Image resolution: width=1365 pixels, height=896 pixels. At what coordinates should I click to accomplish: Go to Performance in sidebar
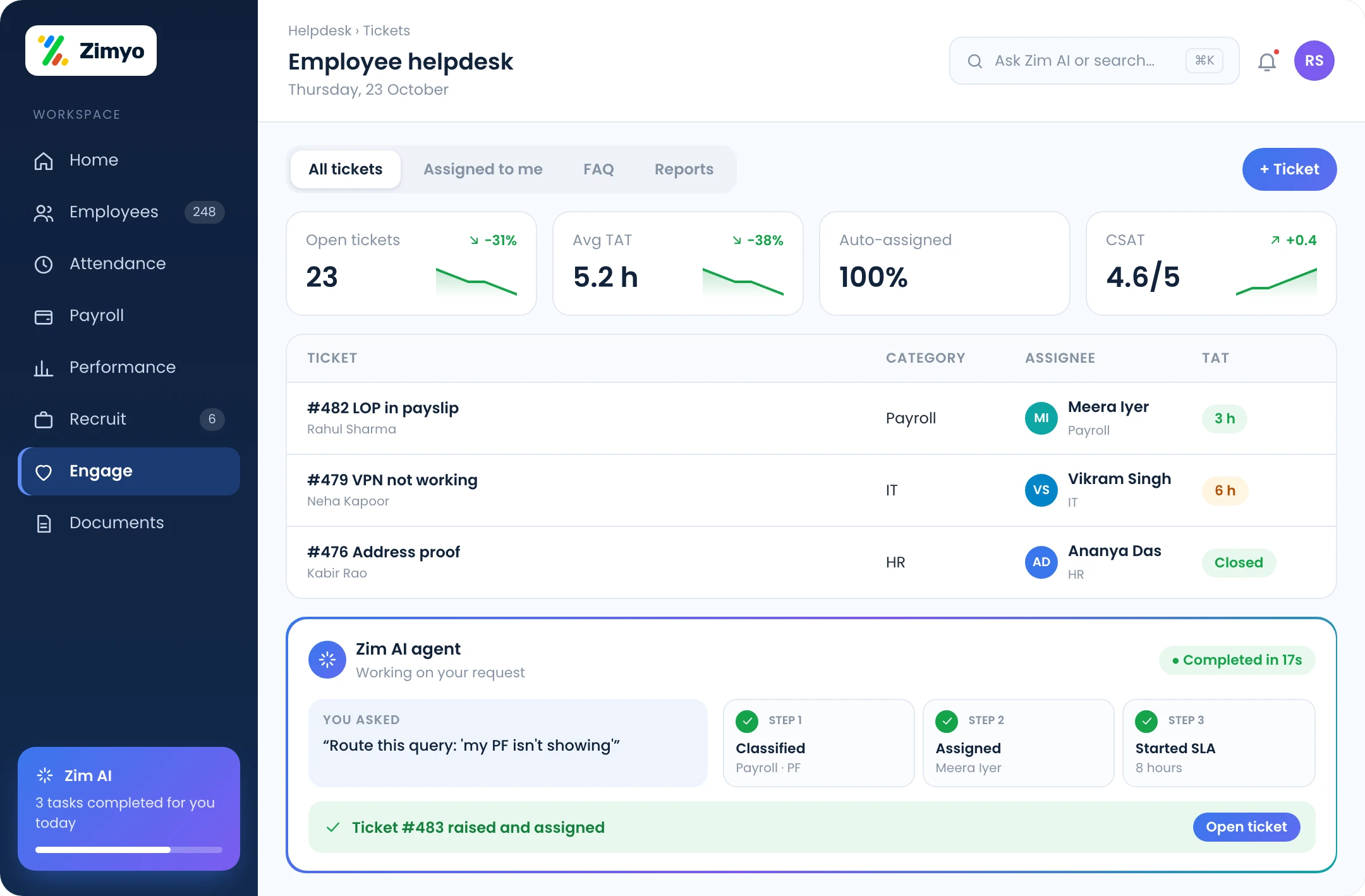(x=129, y=368)
